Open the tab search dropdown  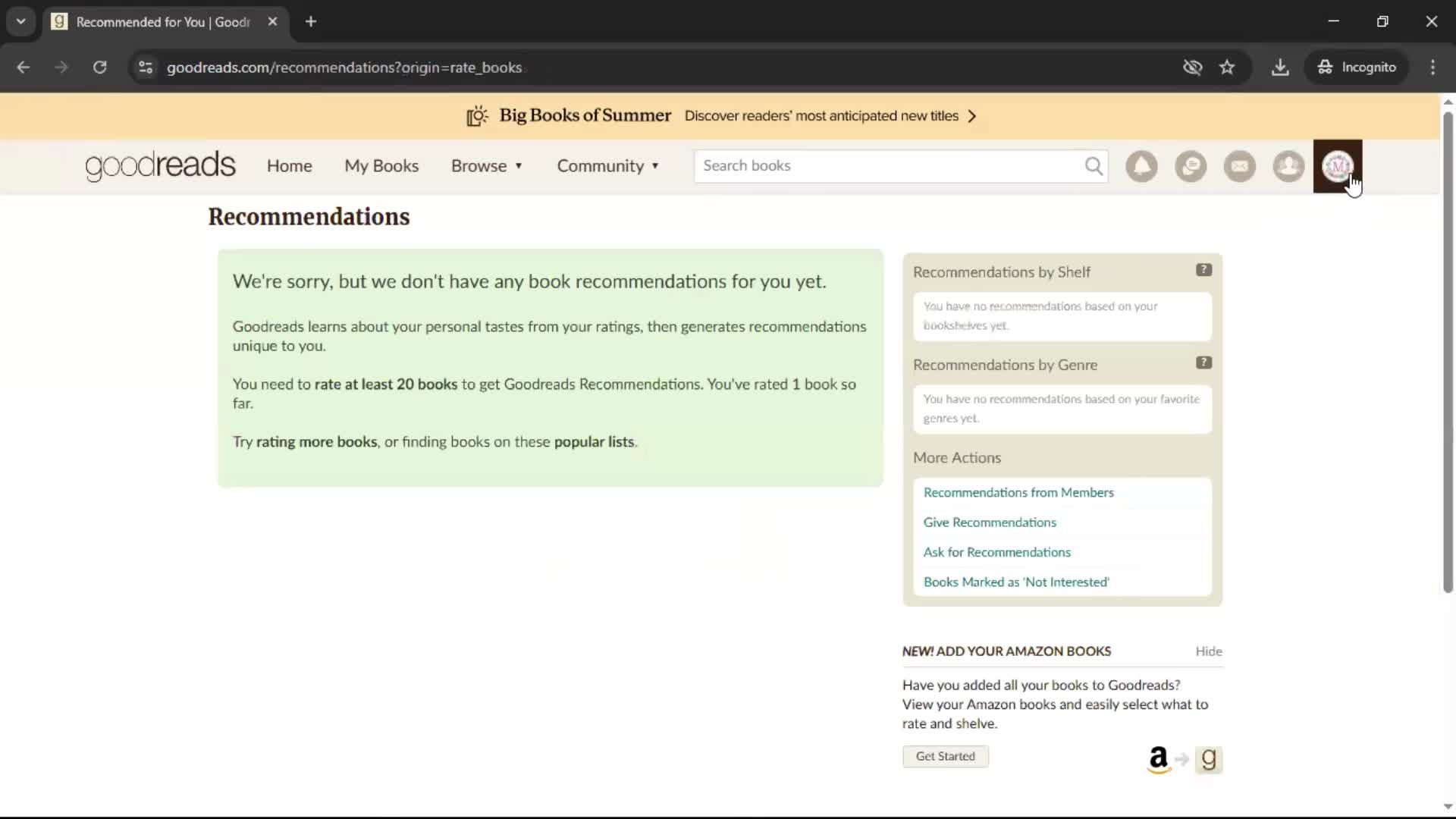coord(21,22)
